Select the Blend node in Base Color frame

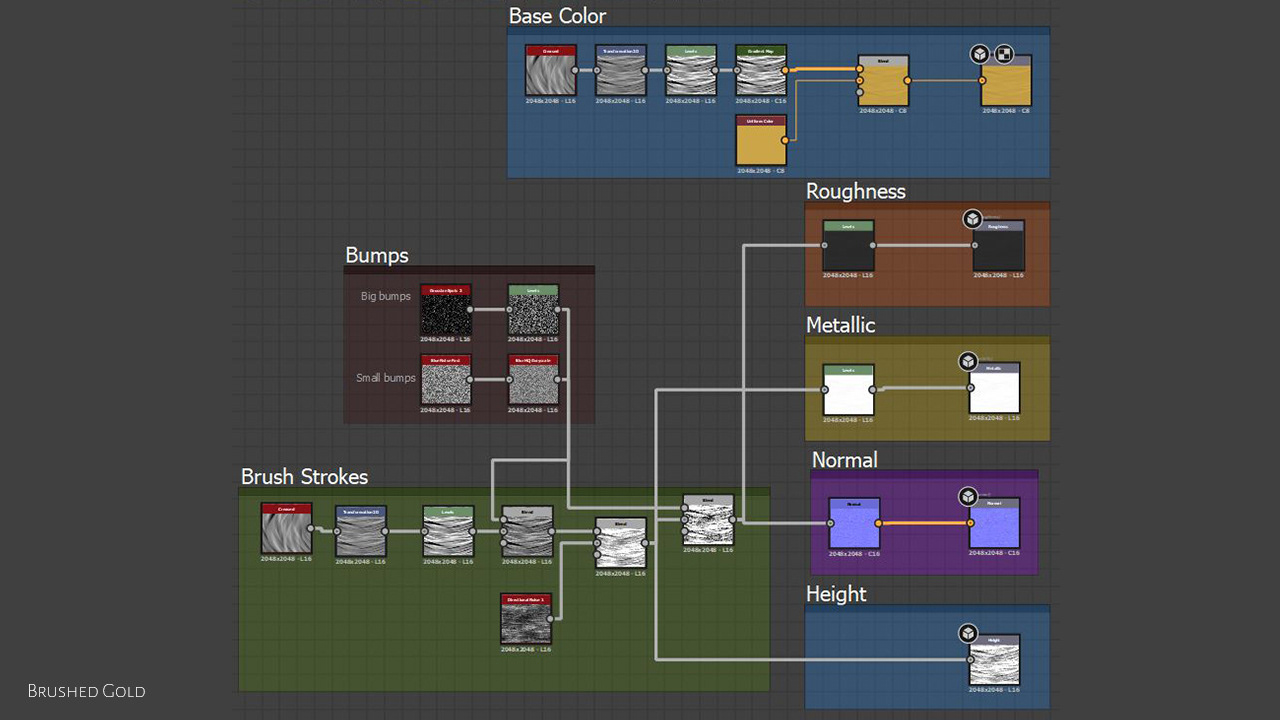coord(883,81)
